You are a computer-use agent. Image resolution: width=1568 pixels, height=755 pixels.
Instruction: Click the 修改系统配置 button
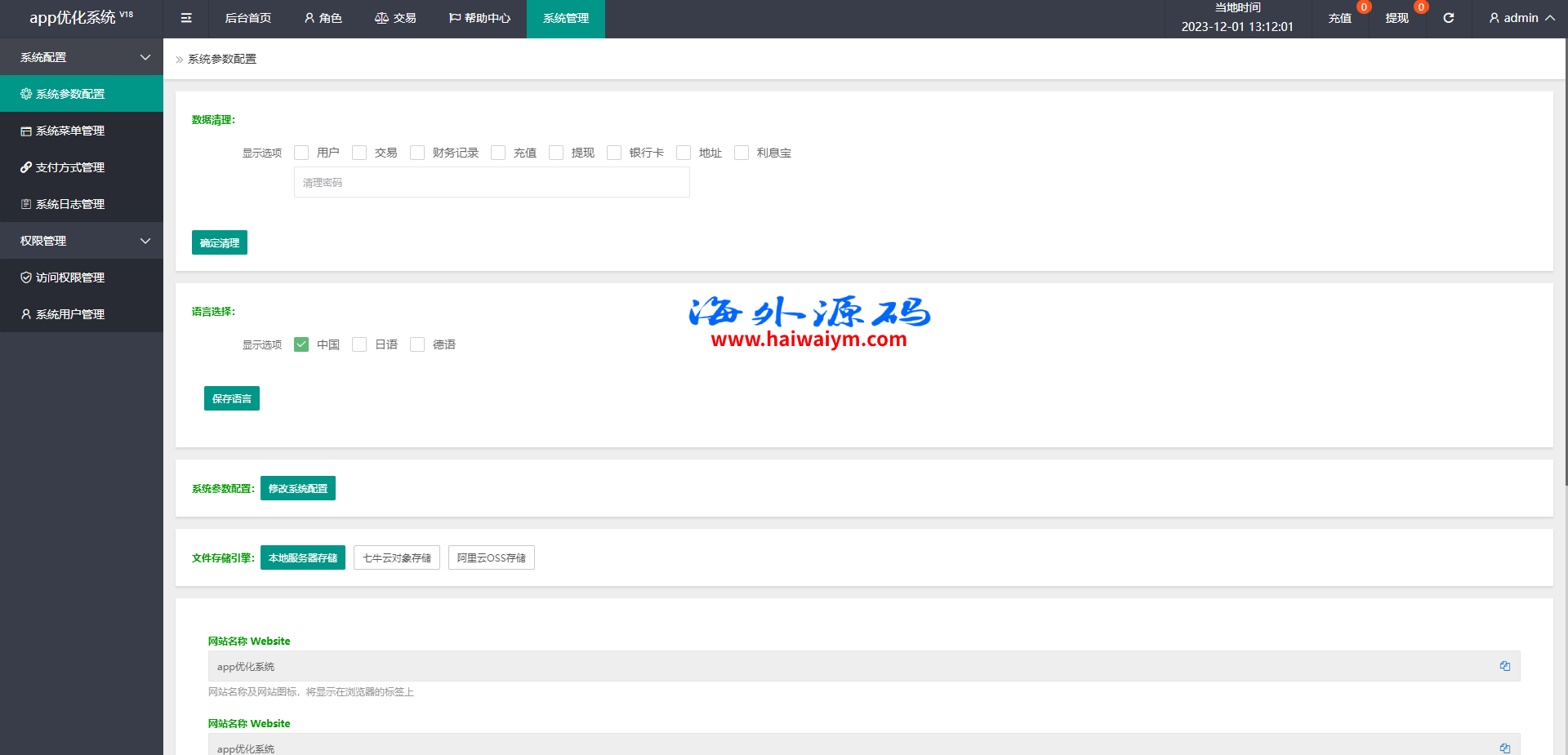297,488
